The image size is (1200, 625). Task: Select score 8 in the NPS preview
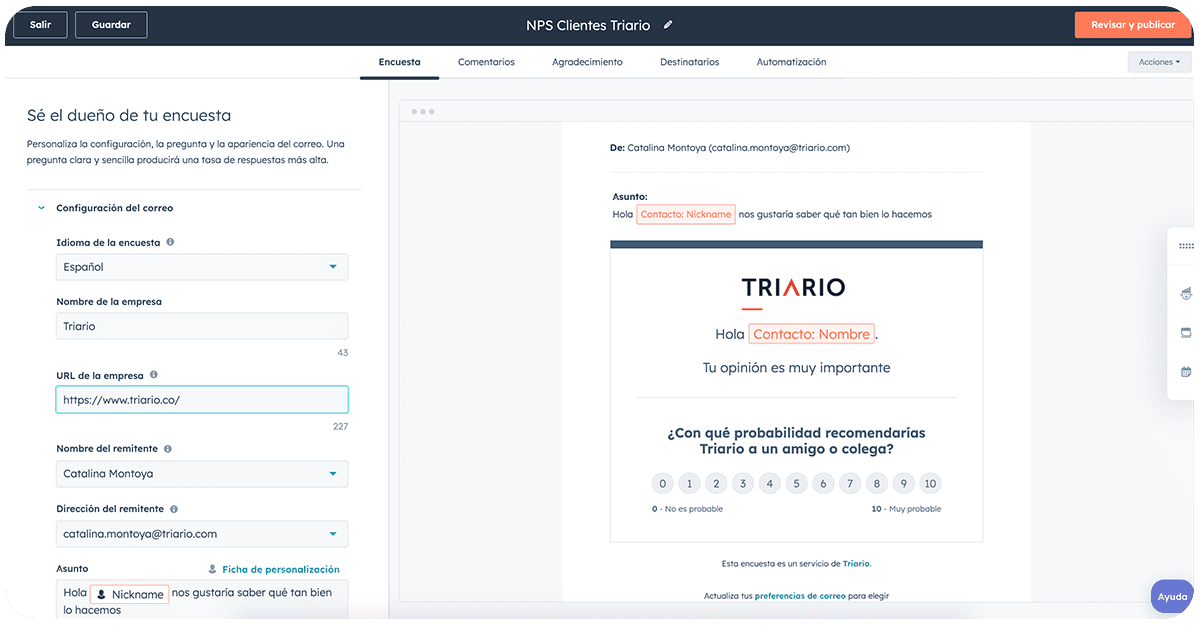tap(877, 484)
